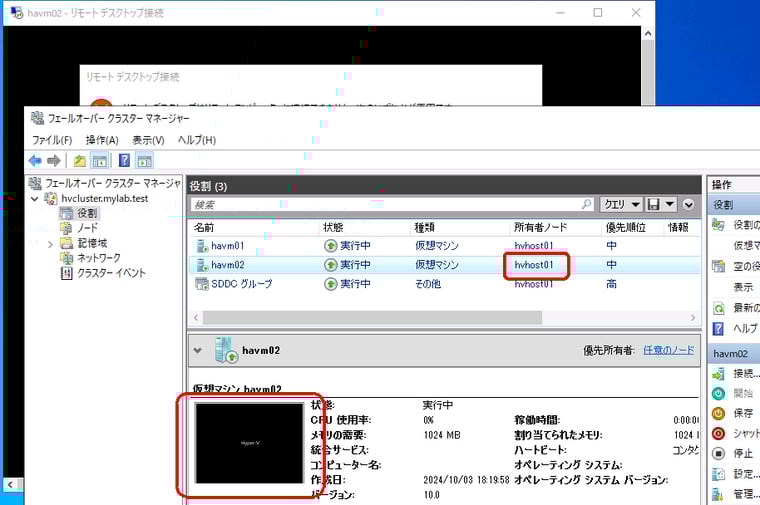
Task: Open the 表示(V) menu
Action: click(x=148, y=140)
